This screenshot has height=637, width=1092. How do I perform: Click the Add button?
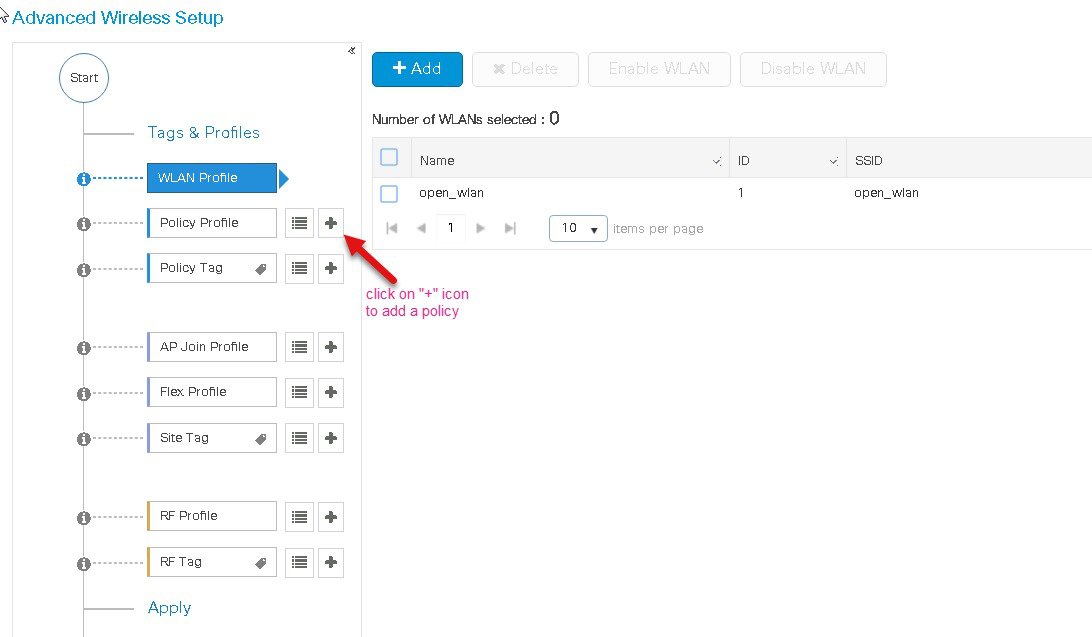pos(417,69)
